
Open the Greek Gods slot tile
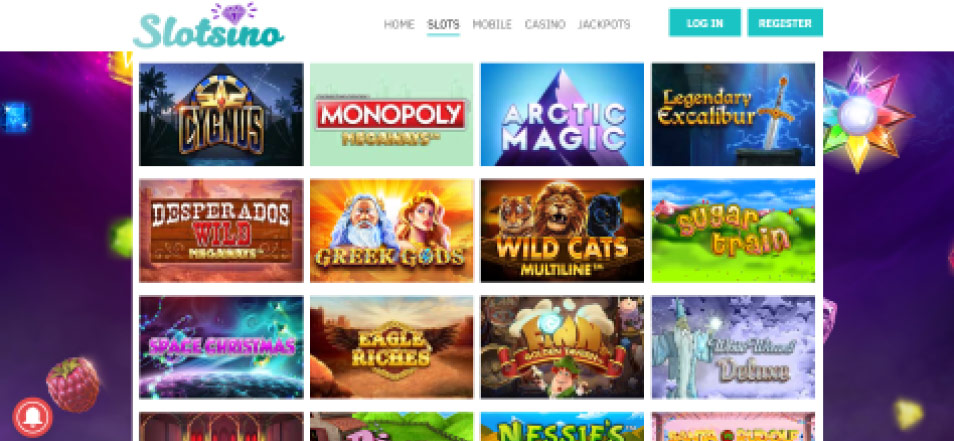click(x=391, y=231)
